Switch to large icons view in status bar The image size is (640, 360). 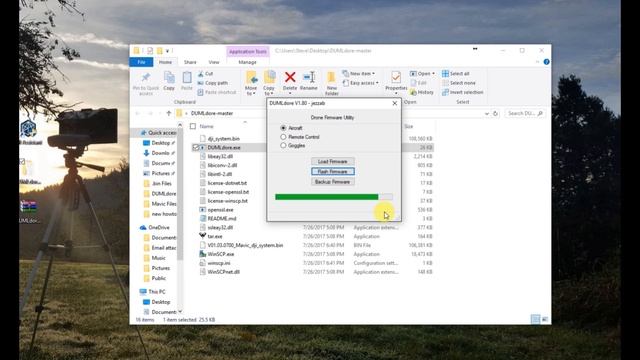544,319
